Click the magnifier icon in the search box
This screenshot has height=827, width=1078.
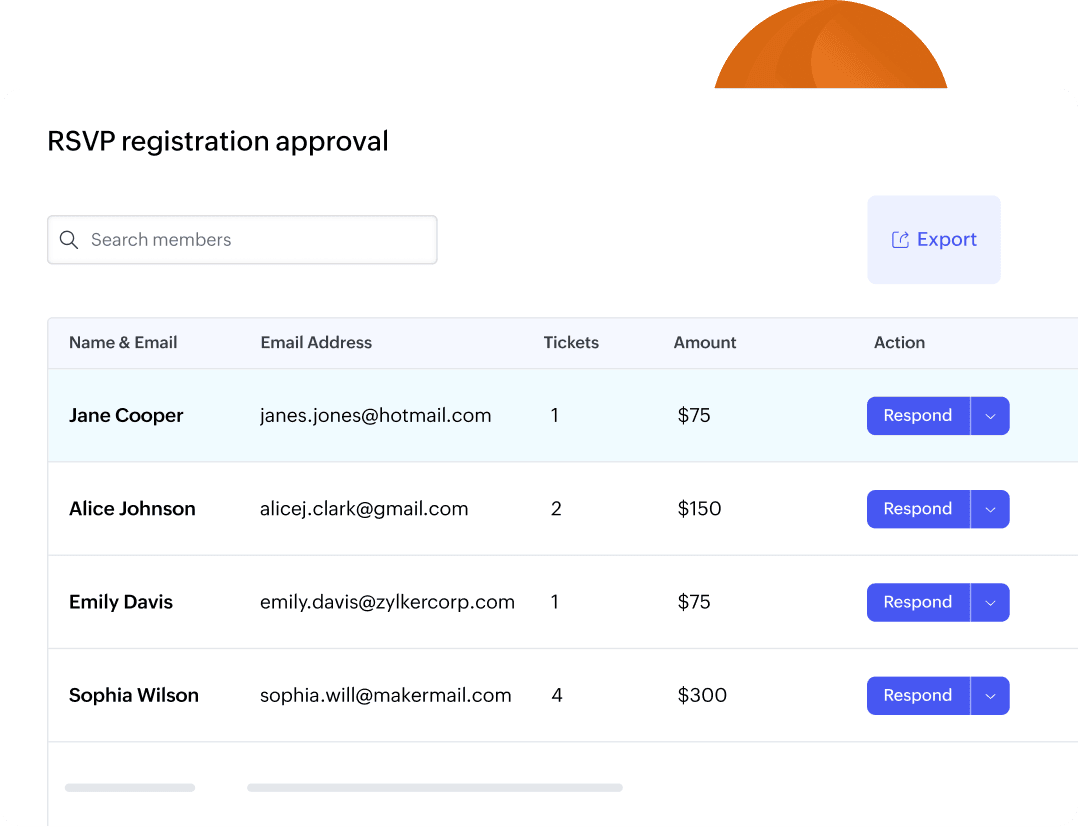click(69, 240)
